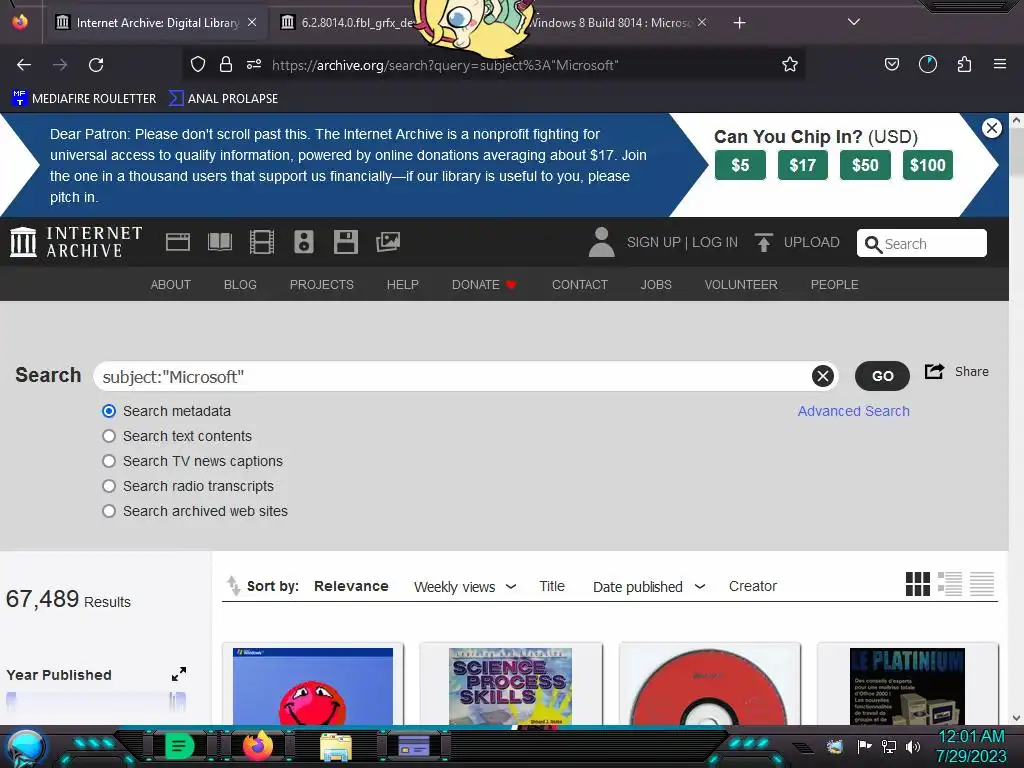The image size is (1024, 768).
Task: Select Search archived web sites option
Action: coord(109,511)
